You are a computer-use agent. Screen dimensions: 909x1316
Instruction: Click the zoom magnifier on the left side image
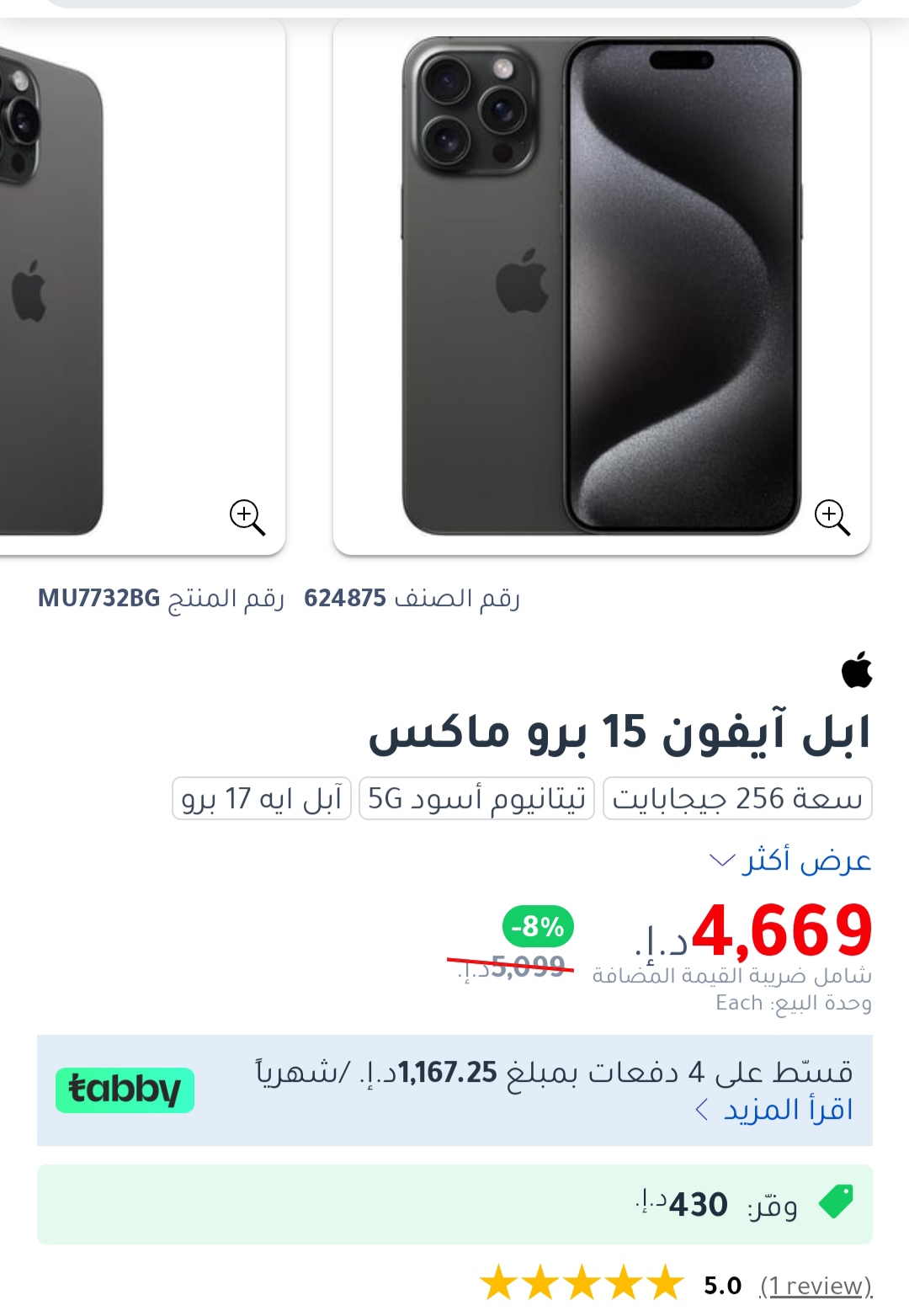coord(247,517)
